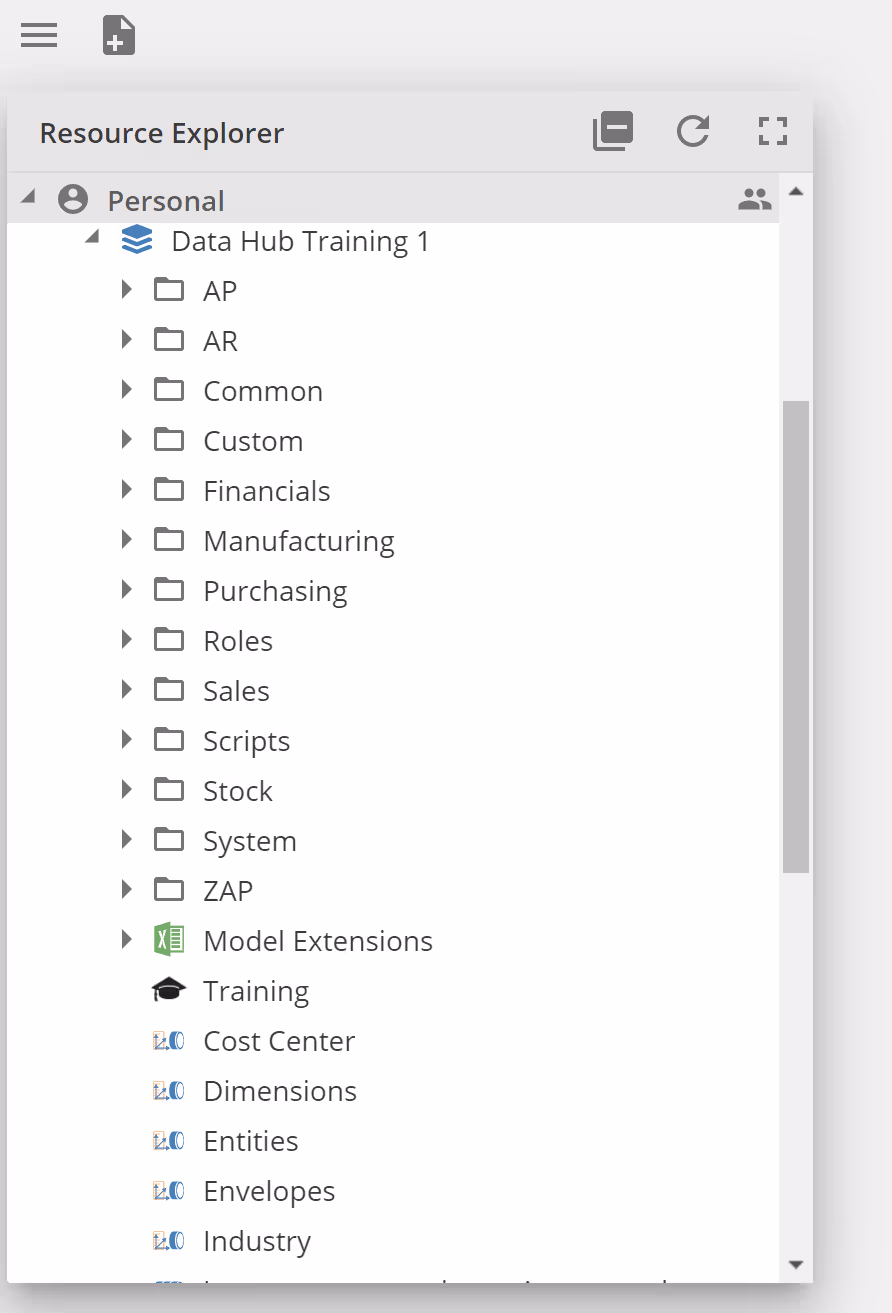The width and height of the screenshot is (892, 1313).
Task: Expand the Financials folder arrow
Action: coord(126,490)
